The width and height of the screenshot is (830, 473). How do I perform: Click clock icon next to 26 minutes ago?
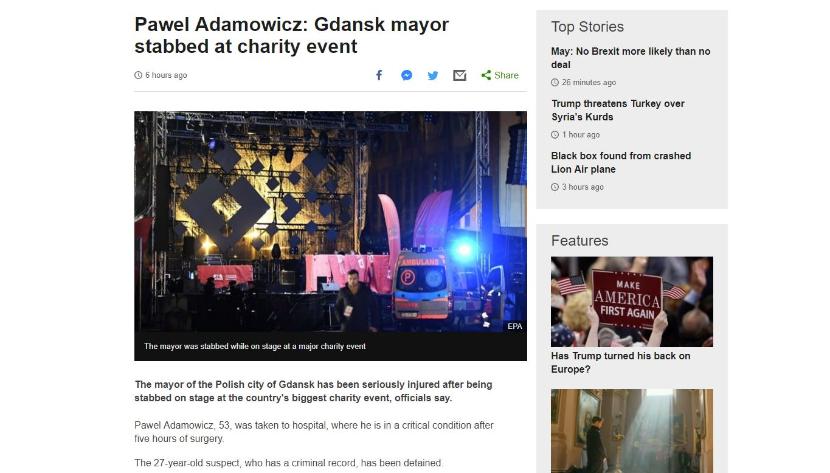(555, 83)
